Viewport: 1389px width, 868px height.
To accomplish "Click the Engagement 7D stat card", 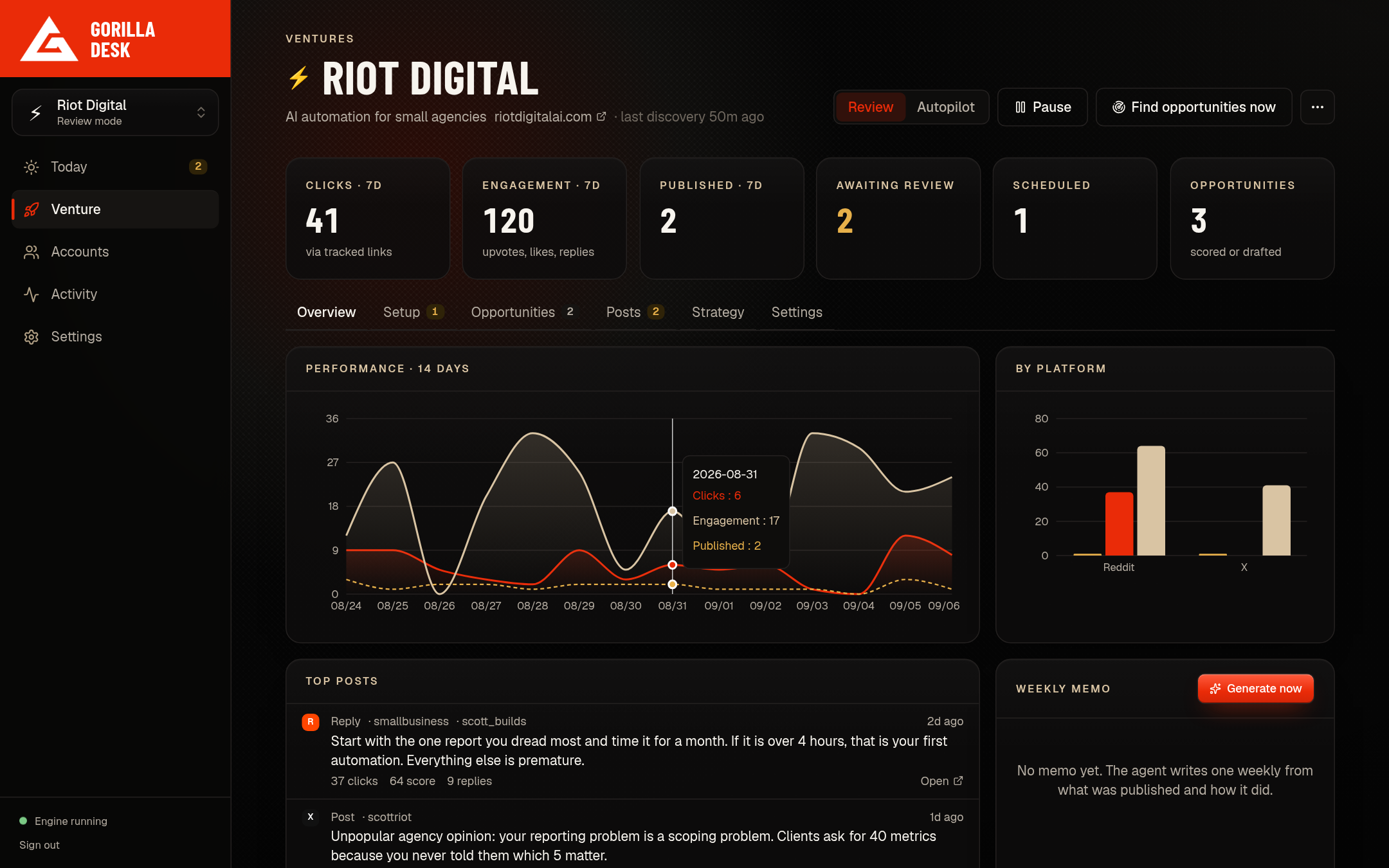I will click(x=545, y=219).
